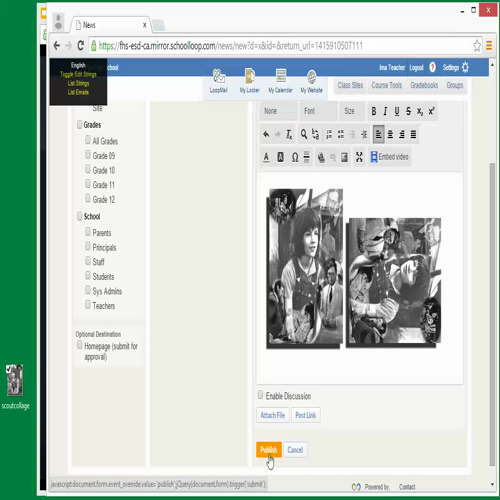The image size is (500, 500).
Task: Check the Grades group checkbox
Action: click(79, 125)
